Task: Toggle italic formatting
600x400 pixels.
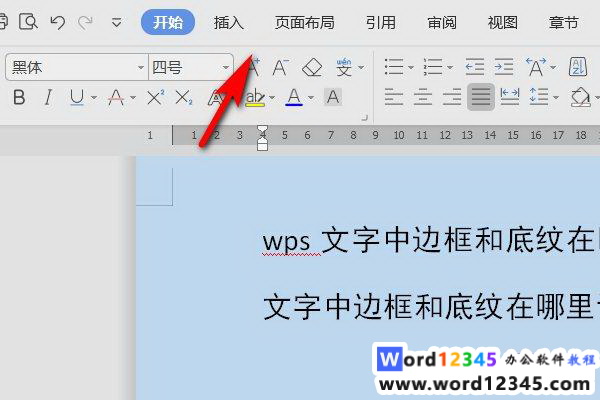Action: point(48,97)
